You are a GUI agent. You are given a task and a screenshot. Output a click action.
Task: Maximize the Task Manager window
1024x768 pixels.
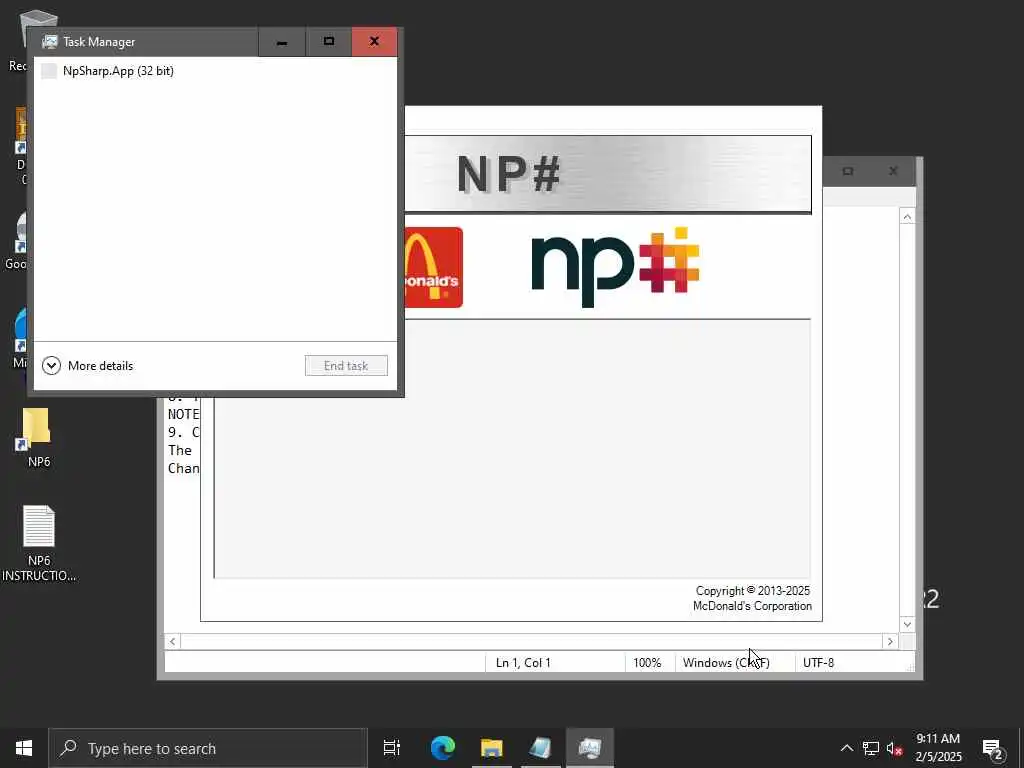coord(328,42)
